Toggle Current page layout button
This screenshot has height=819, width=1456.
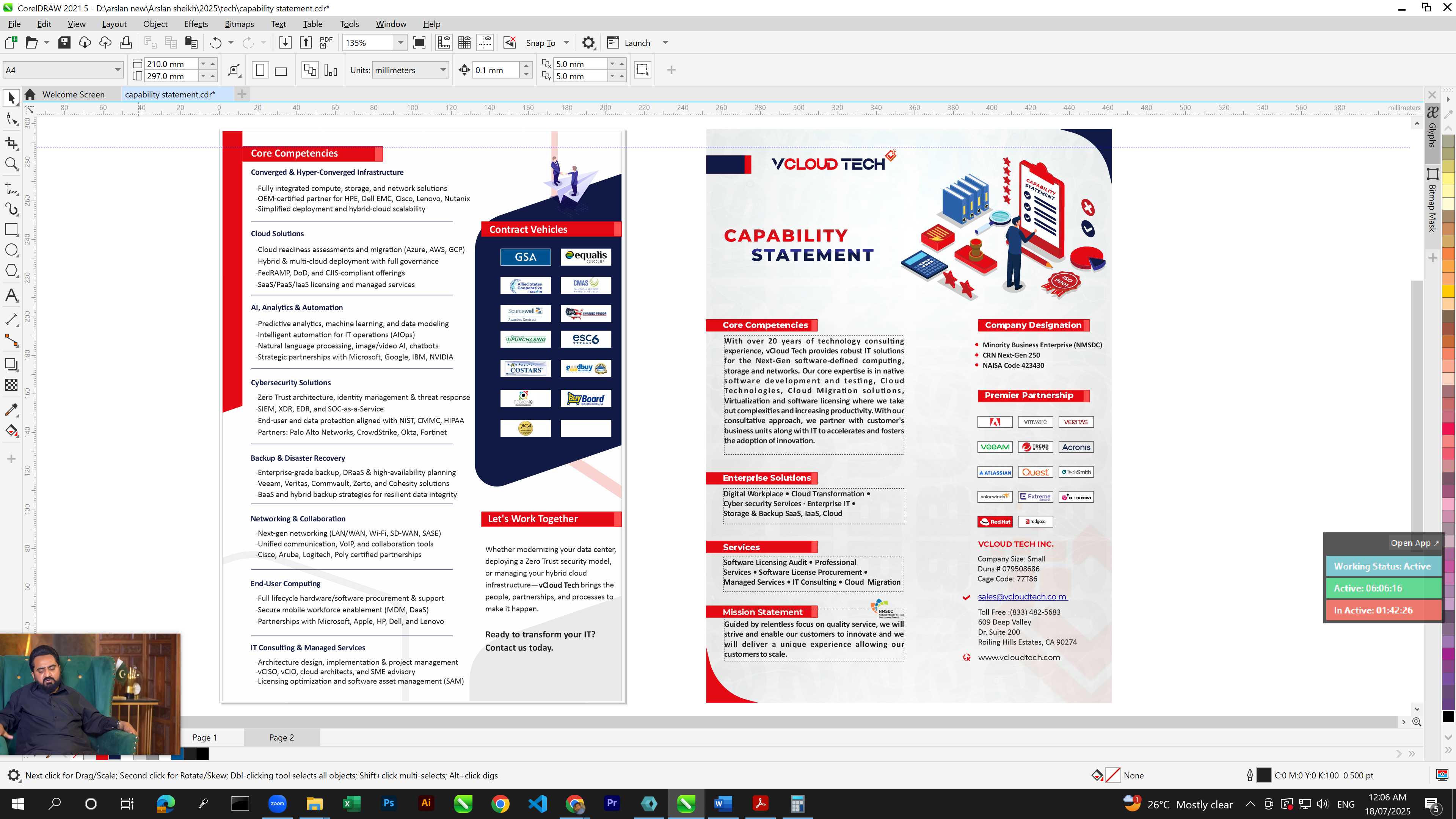pyautogui.click(x=331, y=70)
